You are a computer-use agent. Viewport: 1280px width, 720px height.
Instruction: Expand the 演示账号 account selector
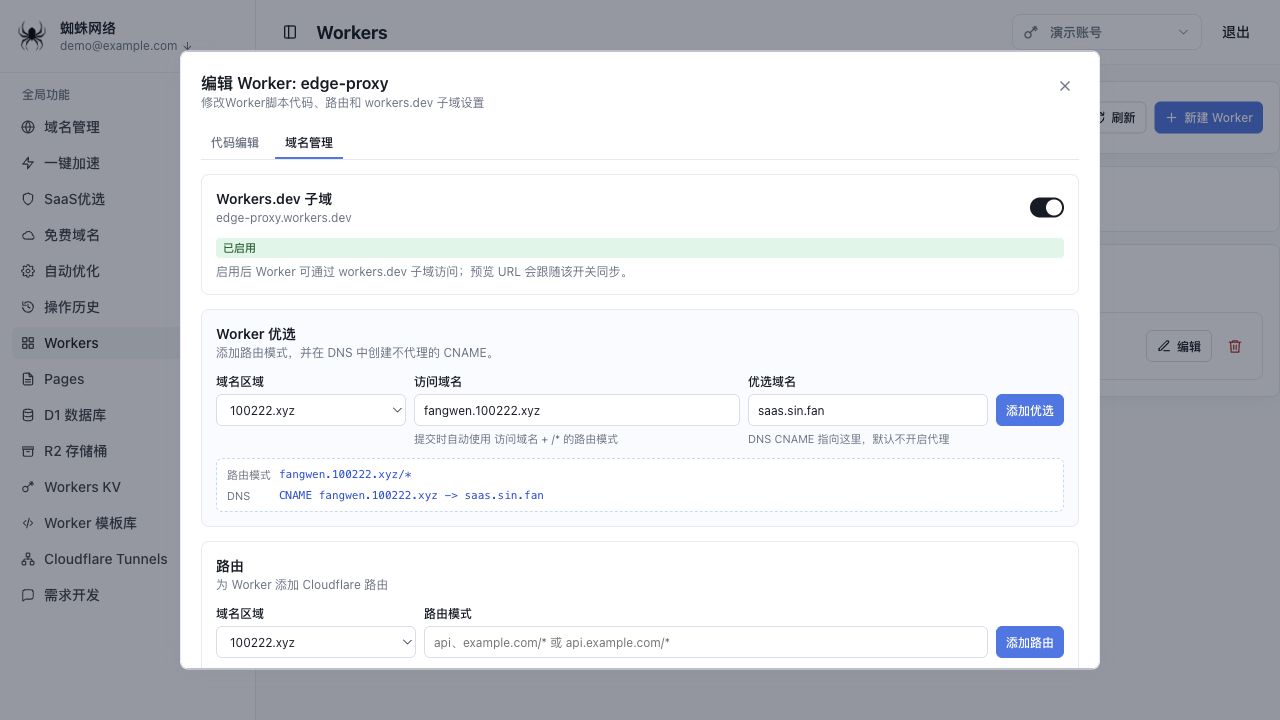[1107, 32]
